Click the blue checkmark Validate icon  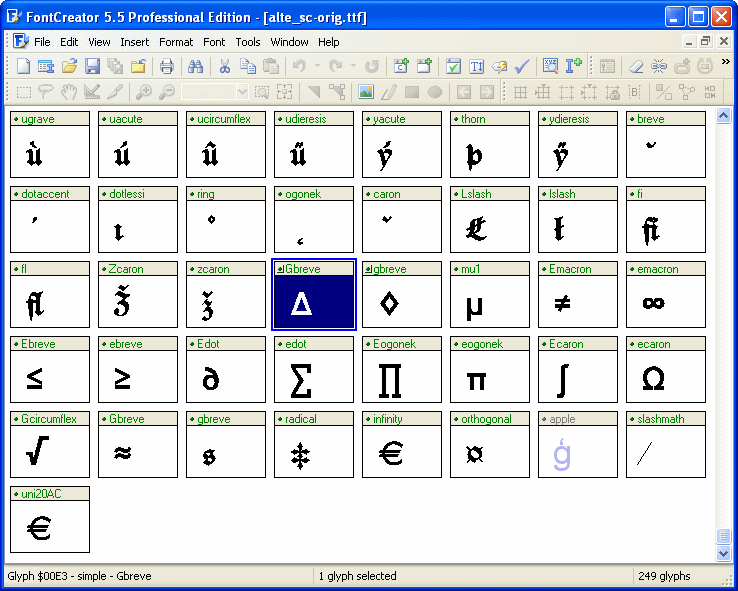(x=522, y=66)
